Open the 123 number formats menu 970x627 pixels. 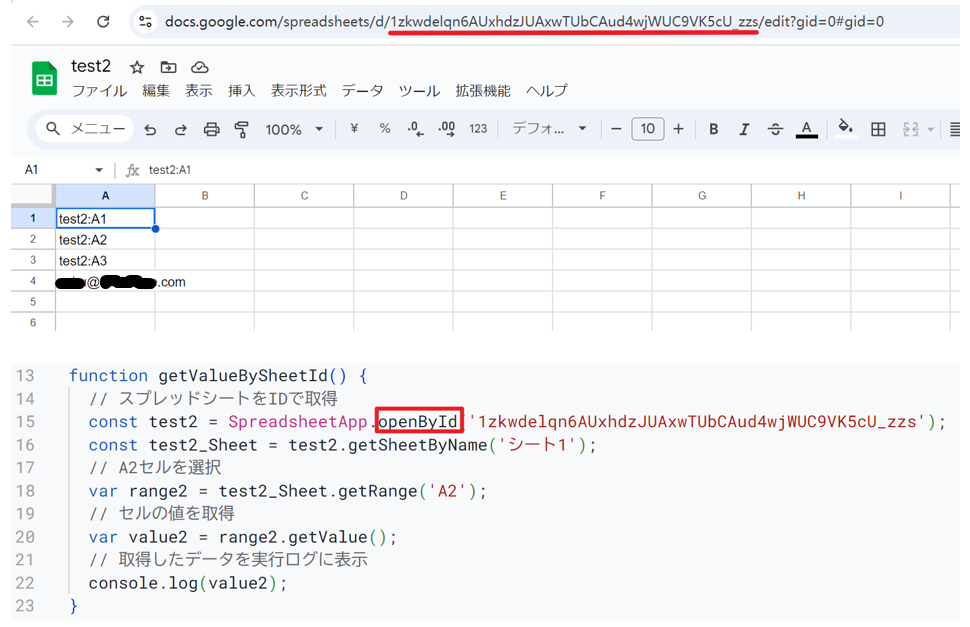pyautogui.click(x=478, y=129)
